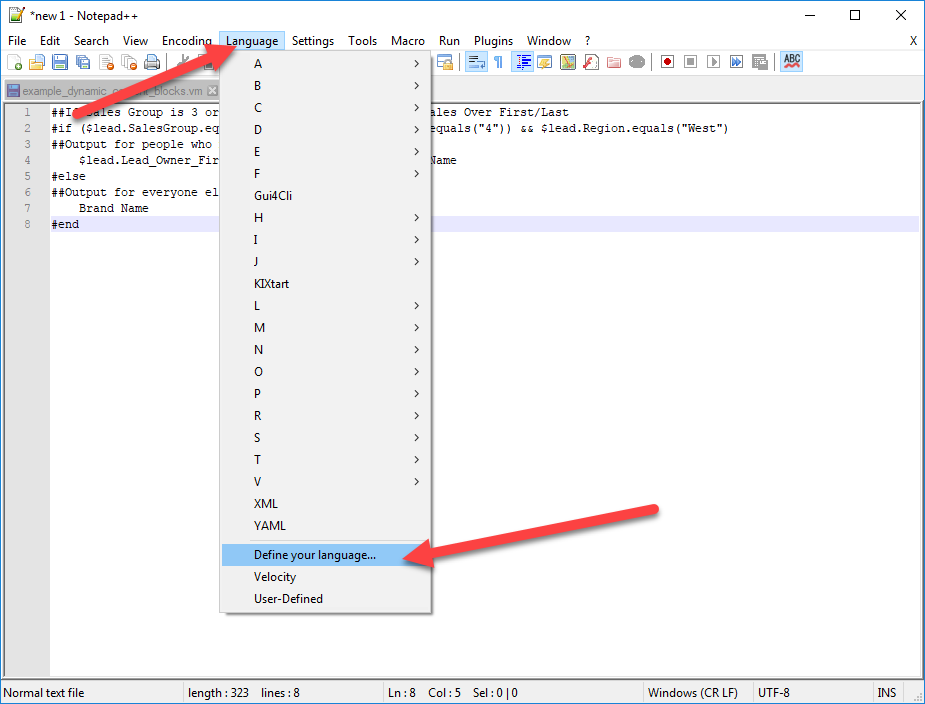Image resolution: width=925 pixels, height=704 pixels.
Task: Select 'Define your language...' menu entry
Action: coord(315,555)
